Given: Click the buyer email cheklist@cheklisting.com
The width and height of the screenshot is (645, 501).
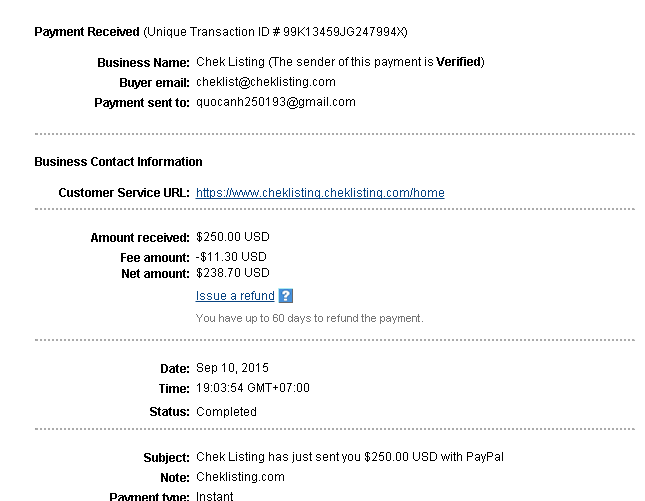Looking at the screenshot, I should (266, 82).
